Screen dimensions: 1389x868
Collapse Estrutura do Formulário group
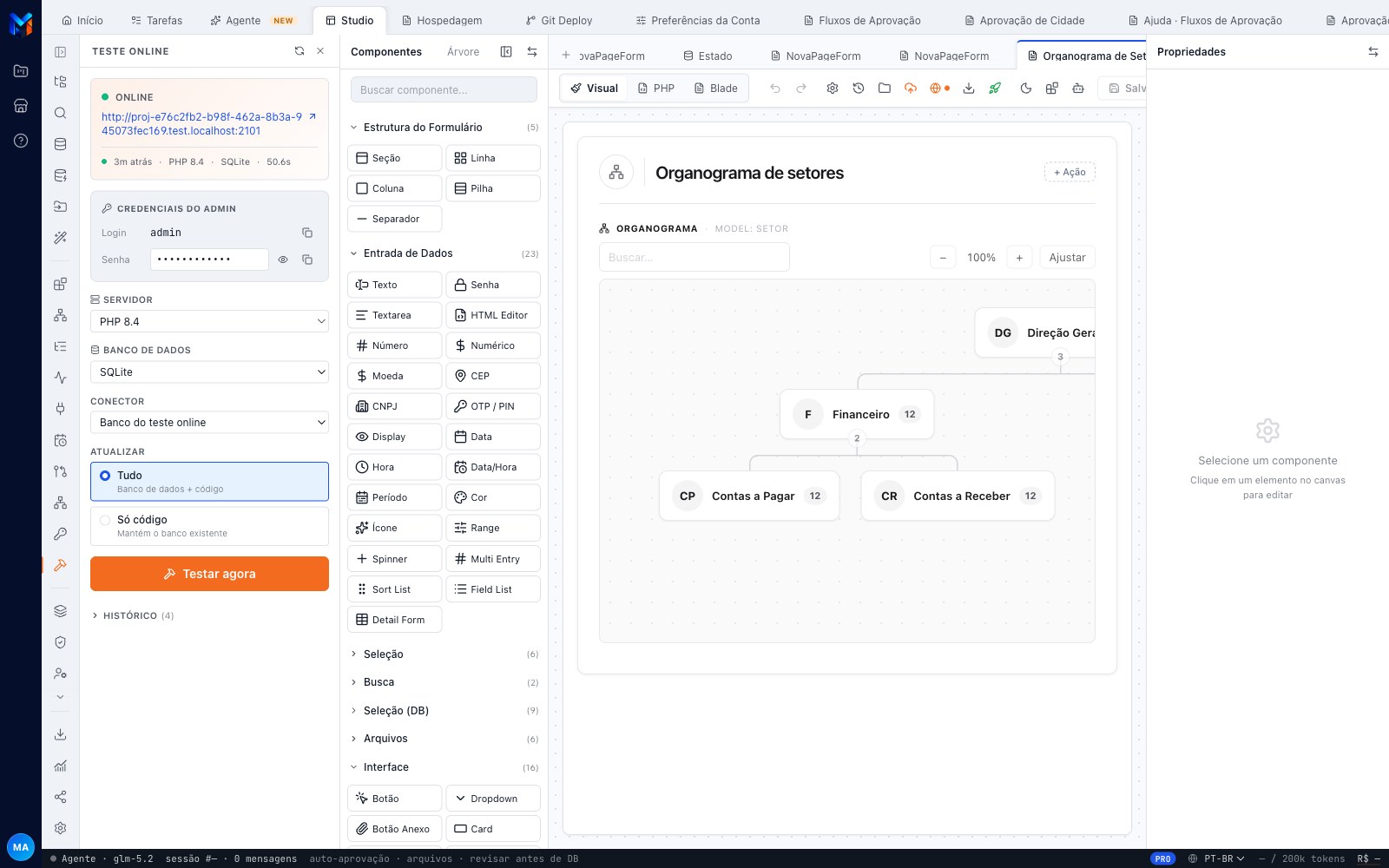(x=444, y=128)
